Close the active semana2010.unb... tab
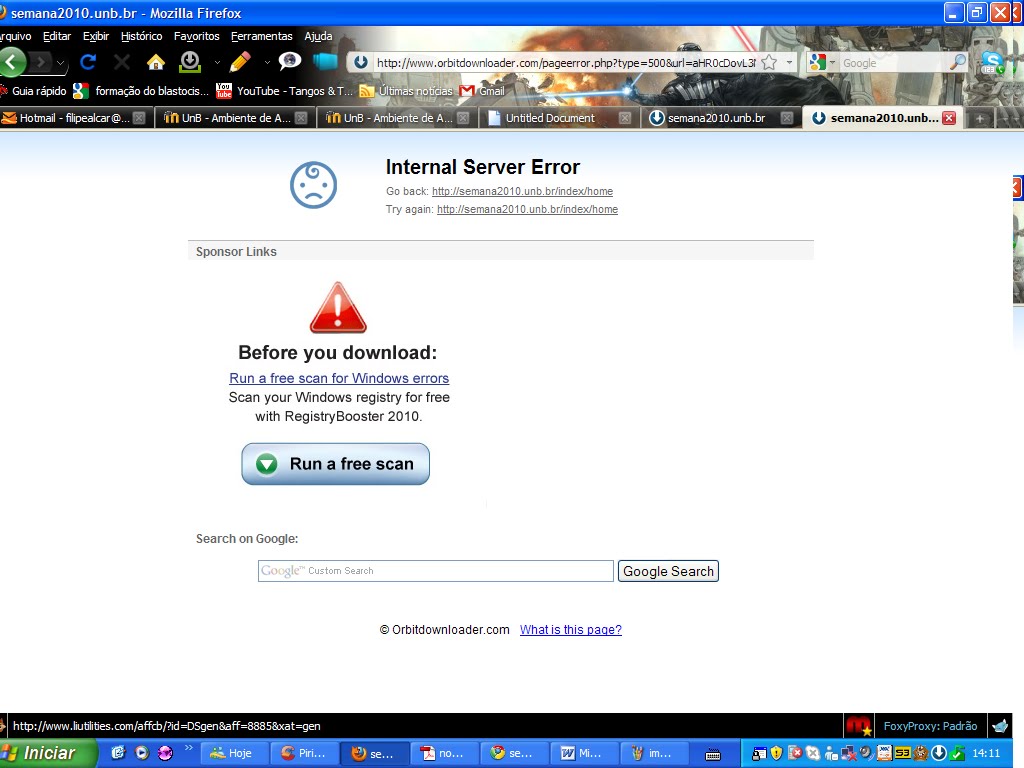1024x768 pixels. [x=949, y=118]
